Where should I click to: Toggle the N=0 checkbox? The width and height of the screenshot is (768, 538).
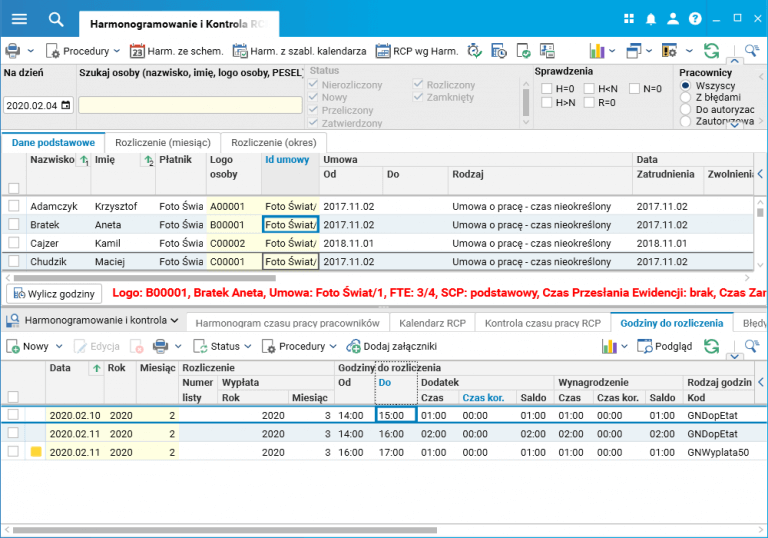634,89
